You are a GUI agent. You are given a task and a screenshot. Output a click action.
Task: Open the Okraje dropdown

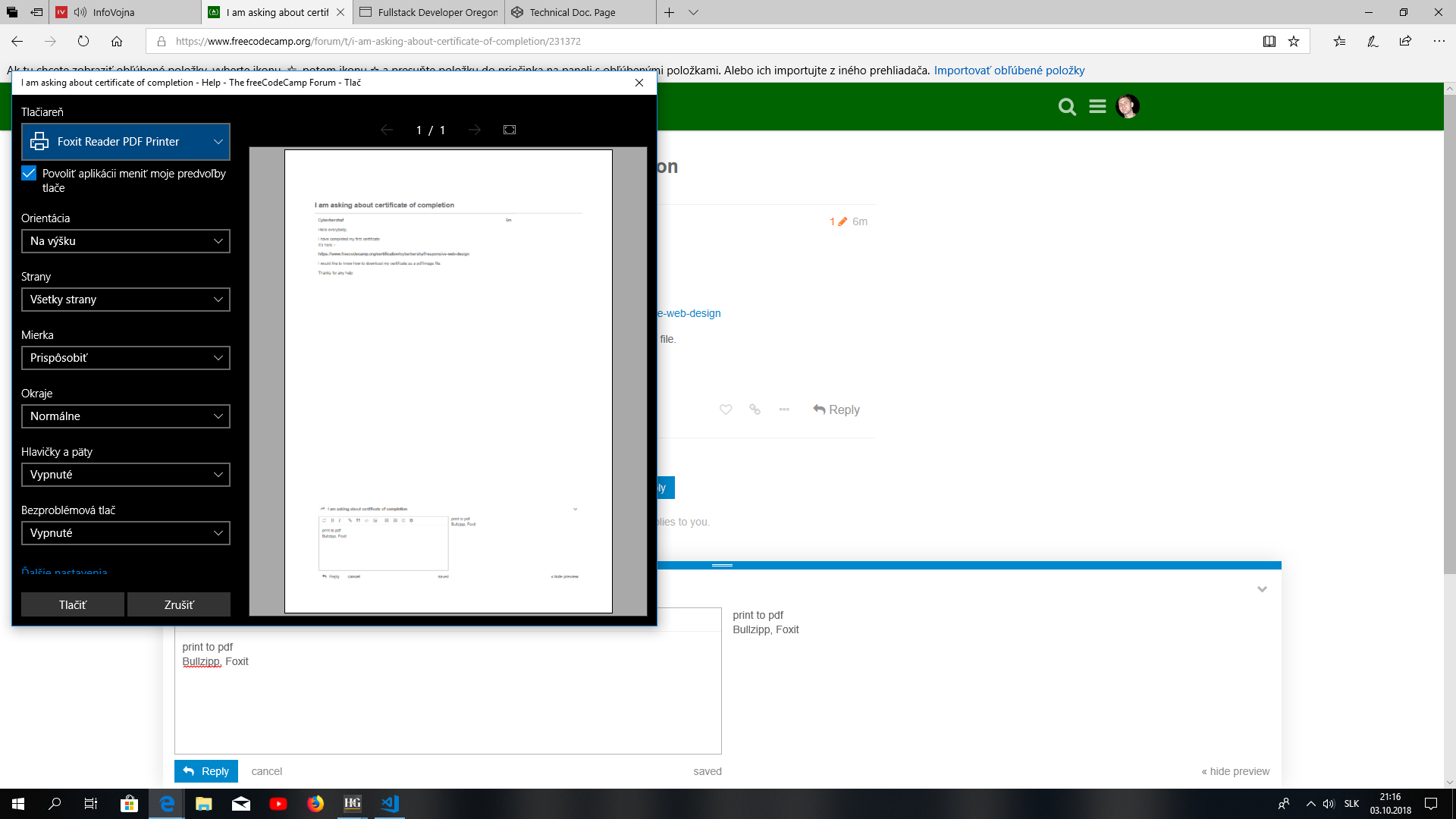(x=125, y=416)
